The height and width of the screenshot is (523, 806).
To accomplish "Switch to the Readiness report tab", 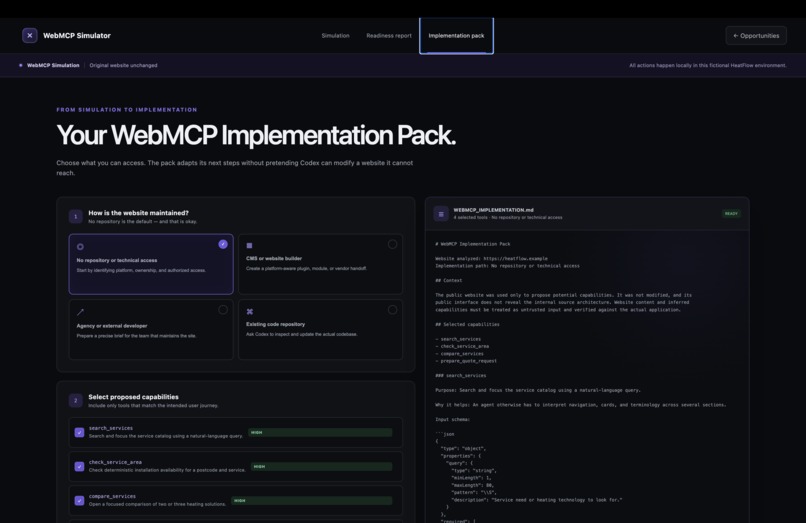I will coord(389,35).
